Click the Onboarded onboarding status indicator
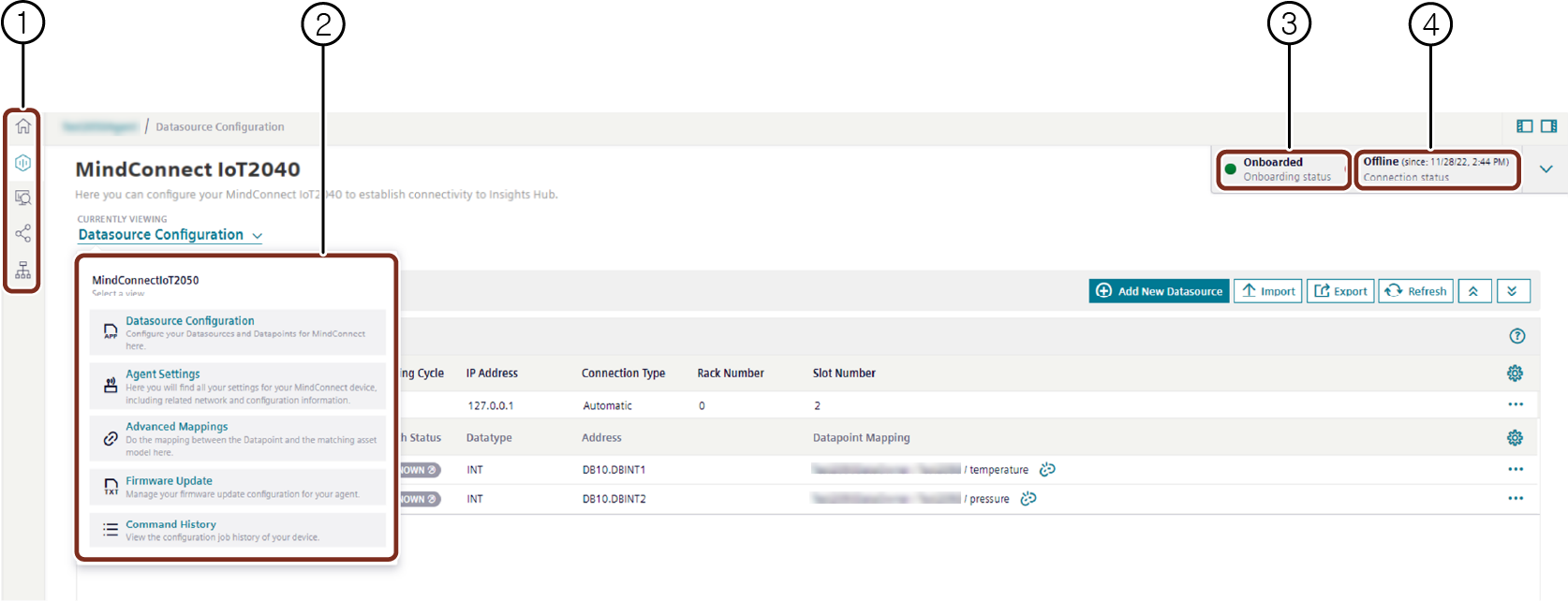This screenshot has height=601, width=1568. click(x=1283, y=169)
